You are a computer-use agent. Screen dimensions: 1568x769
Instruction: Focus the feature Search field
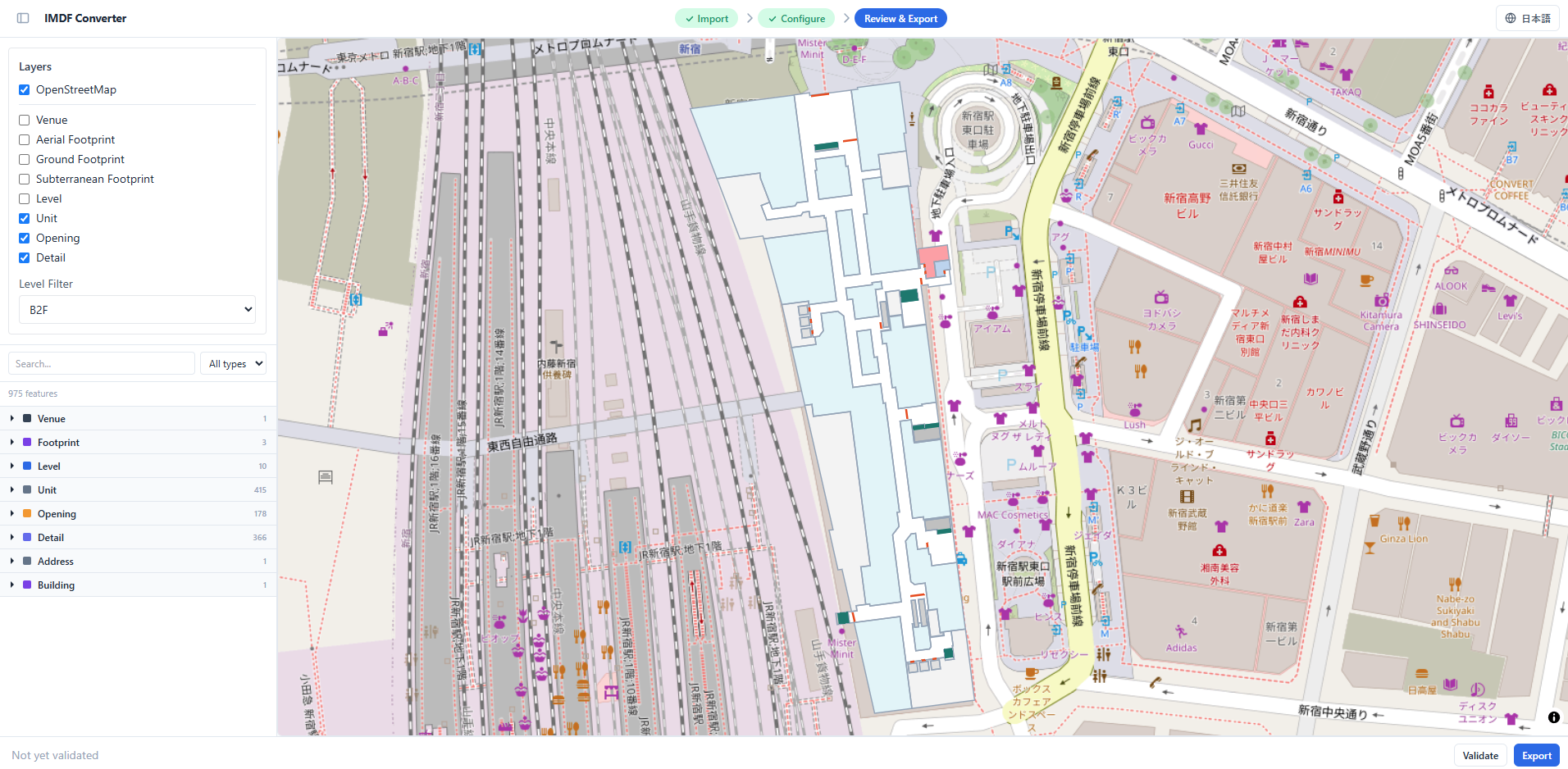tap(102, 363)
